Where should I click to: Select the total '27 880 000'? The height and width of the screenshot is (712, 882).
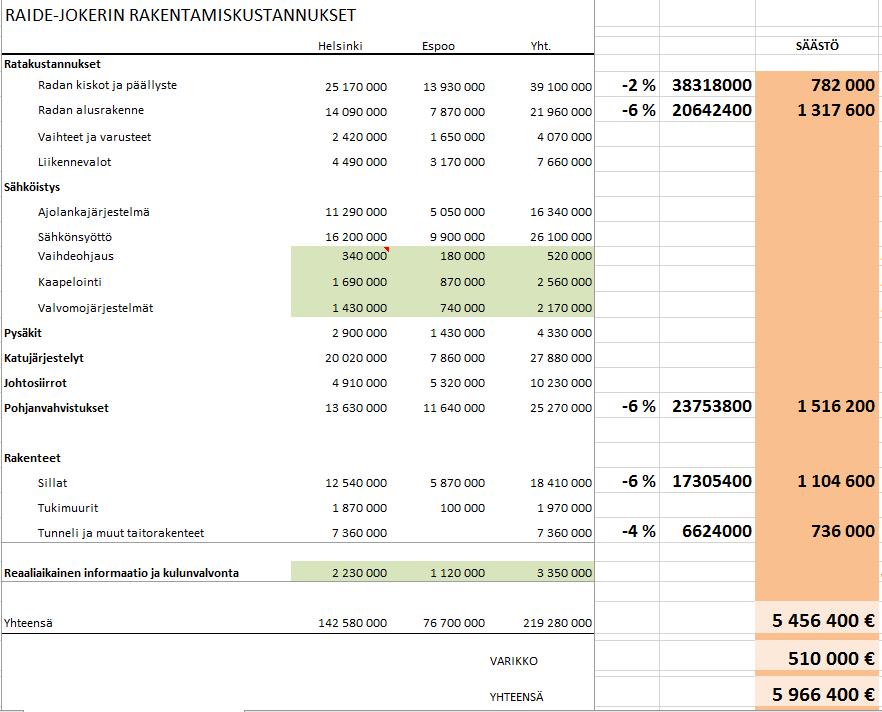(561, 358)
